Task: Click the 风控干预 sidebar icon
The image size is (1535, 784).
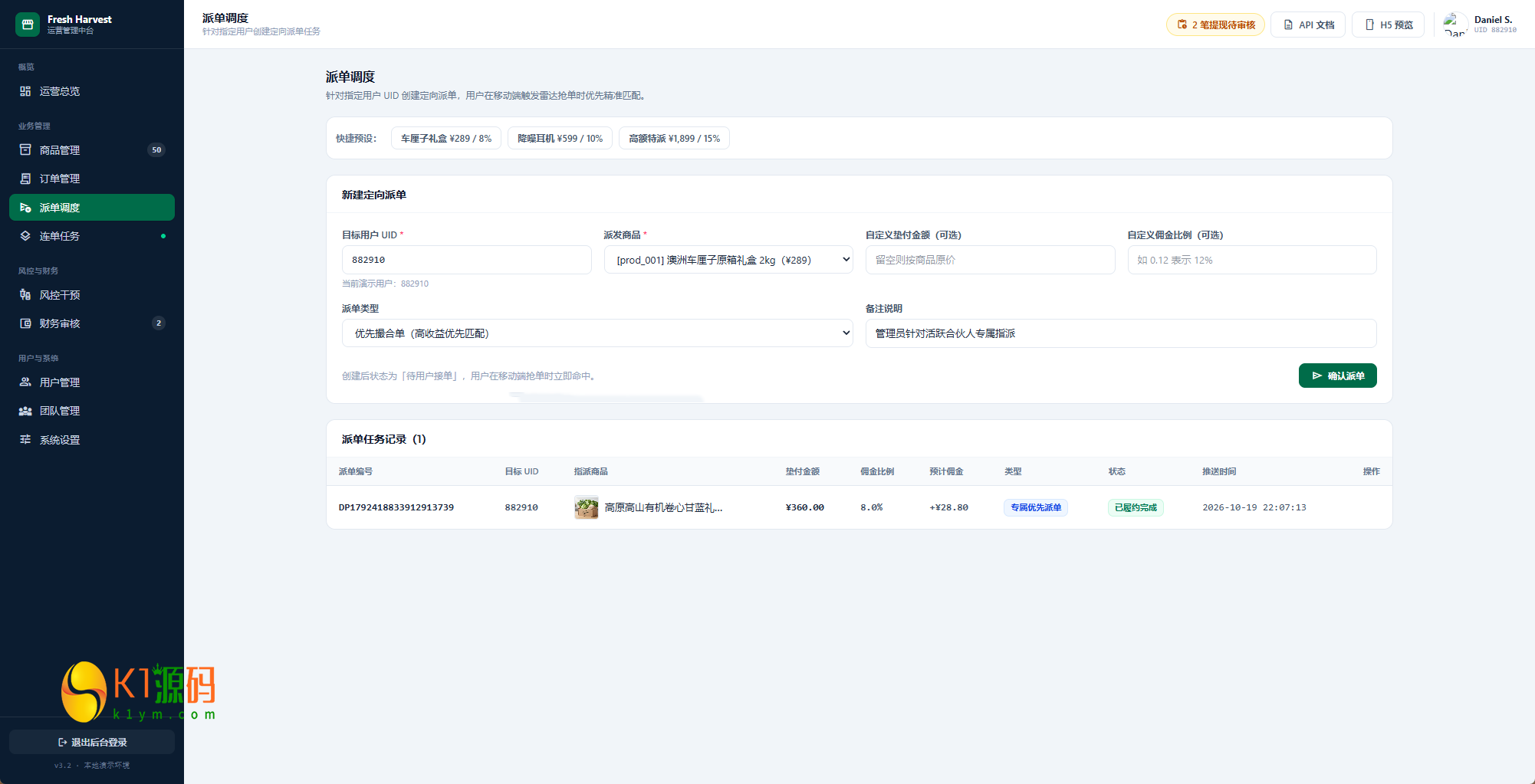Action: [x=25, y=295]
